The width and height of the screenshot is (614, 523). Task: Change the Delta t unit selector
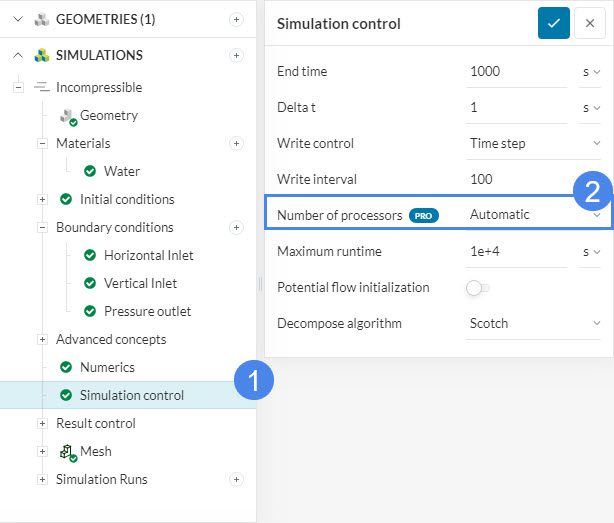591,107
